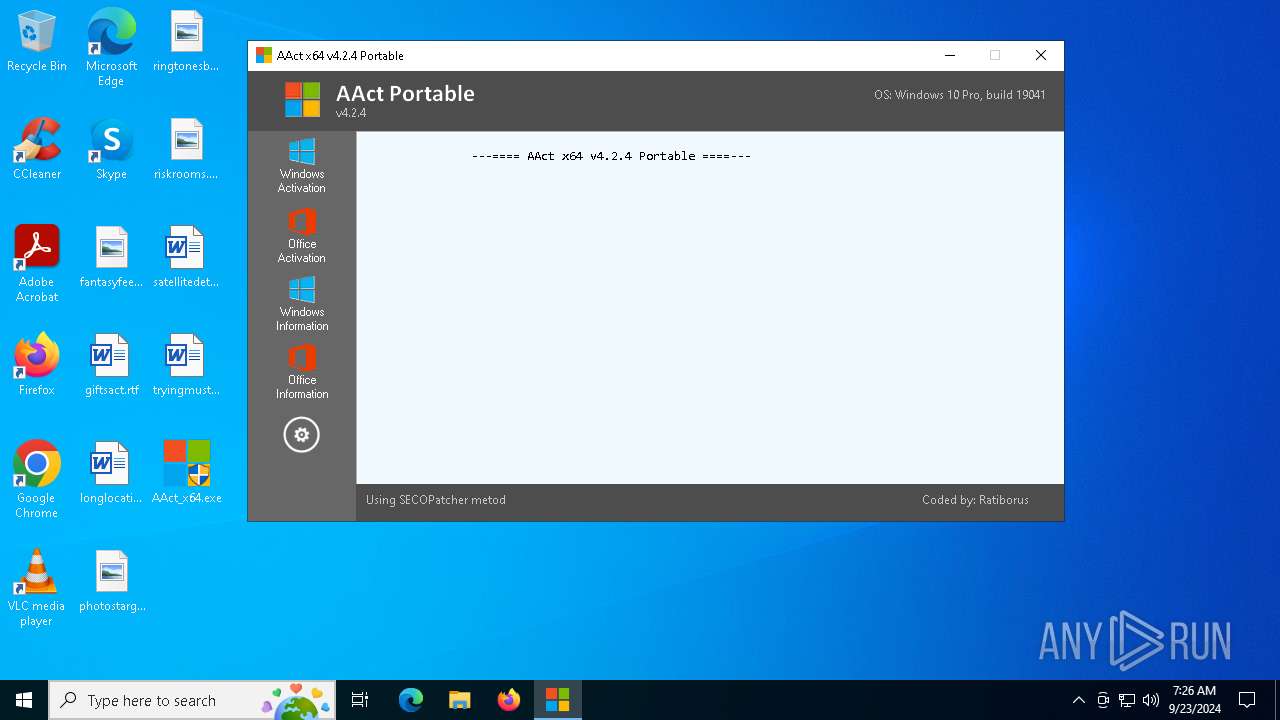This screenshot has width=1280, height=720.
Task: Open the notification center icon
Action: [x=1247, y=700]
